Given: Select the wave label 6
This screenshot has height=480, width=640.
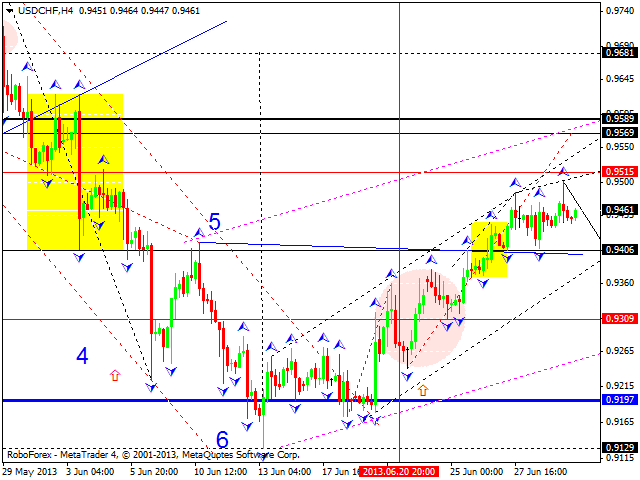Looking at the screenshot, I should [x=223, y=439].
